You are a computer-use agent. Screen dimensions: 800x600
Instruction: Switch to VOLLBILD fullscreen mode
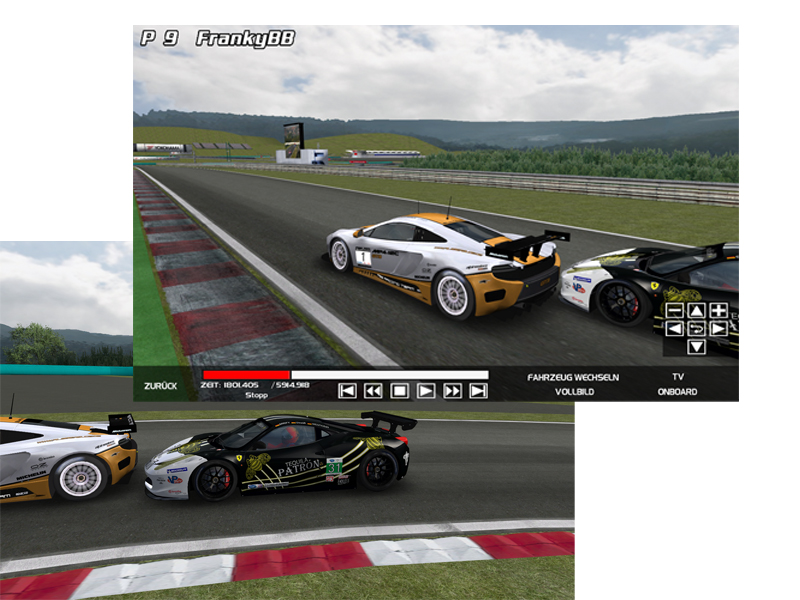[x=573, y=392]
